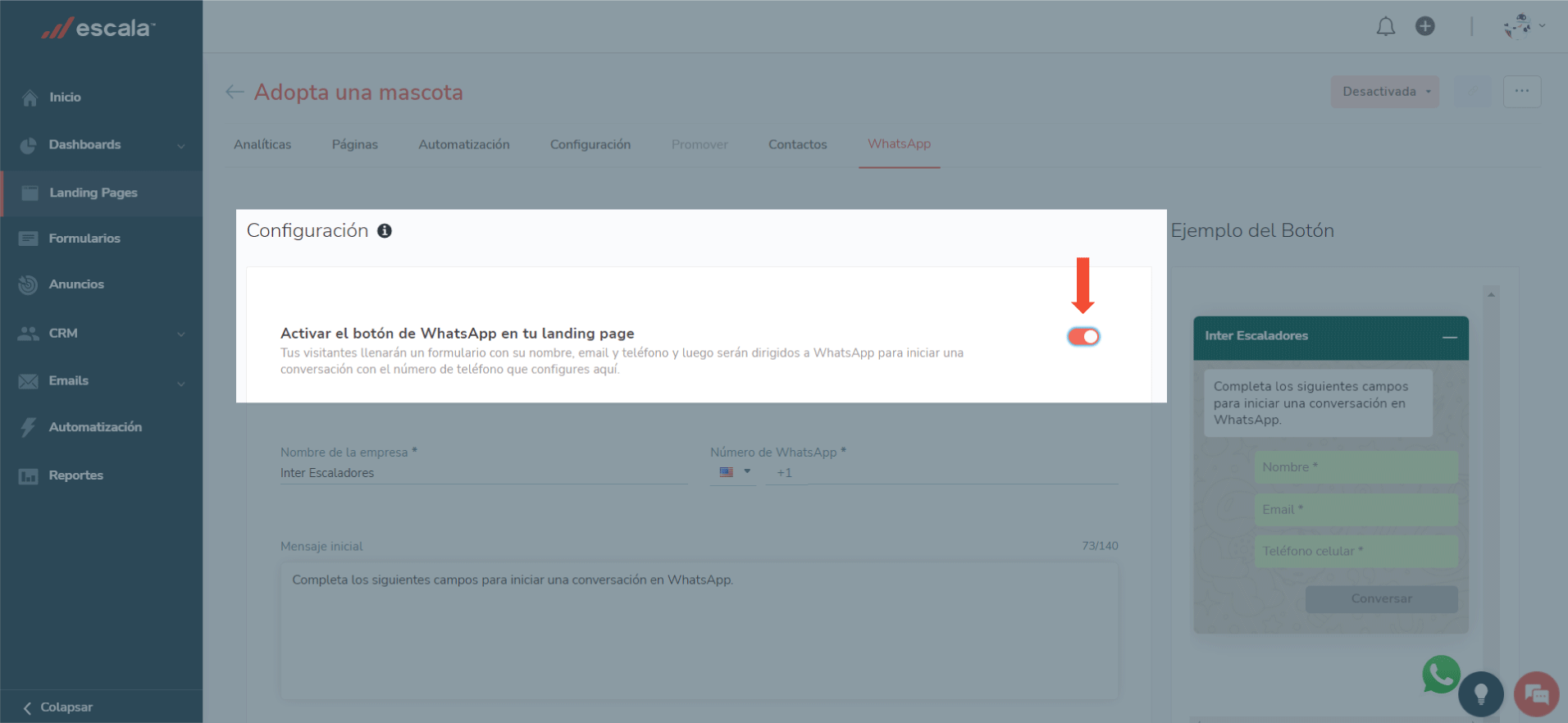Open the three-dots more options button
The width and height of the screenshot is (1568, 723).
1522,92
